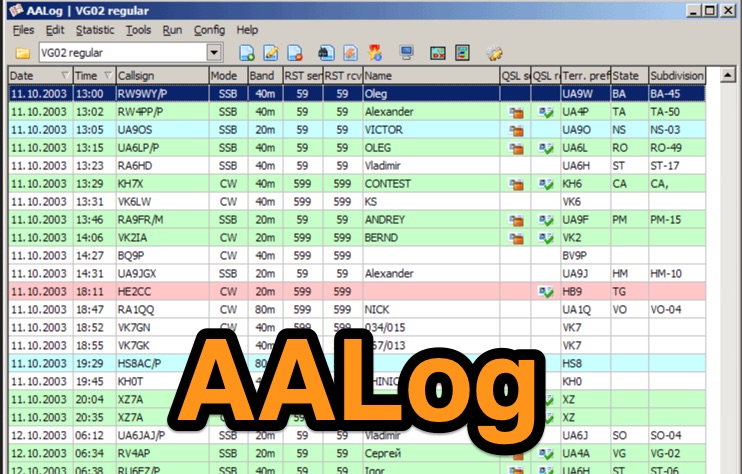Image resolution: width=742 pixels, height=474 pixels.
Task: Click the subdivision cell HM-10
Action: pos(677,273)
